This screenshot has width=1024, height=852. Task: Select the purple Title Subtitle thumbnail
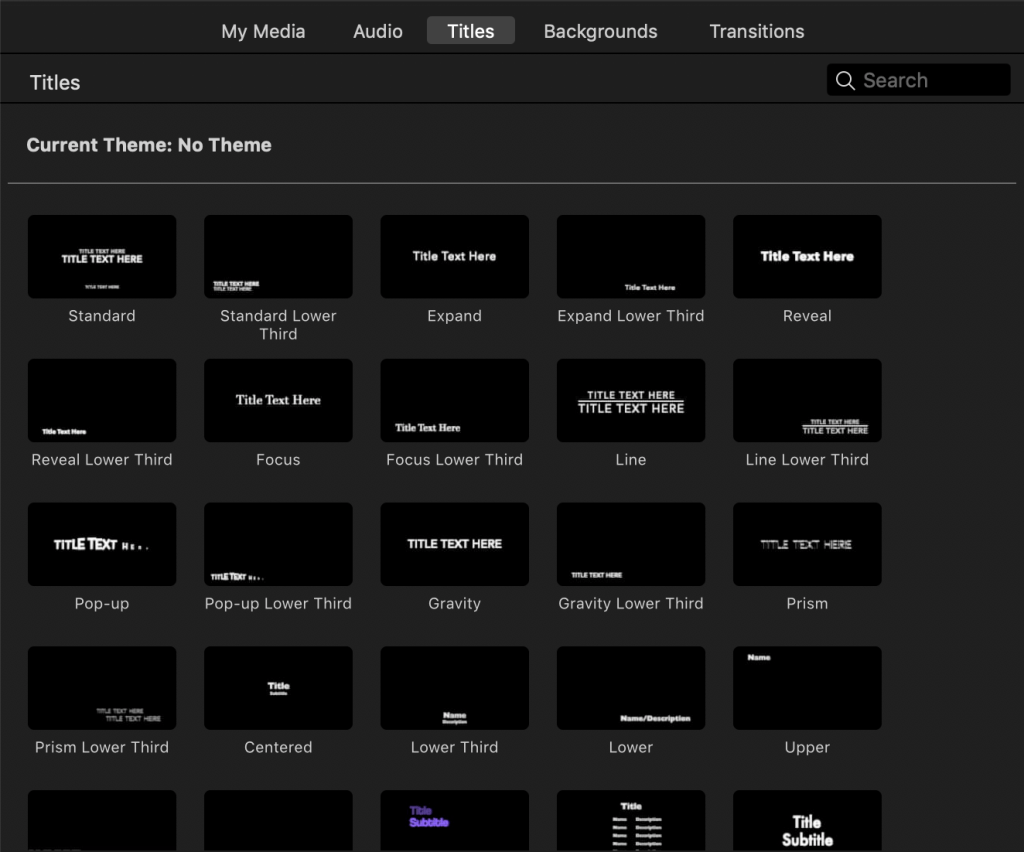click(x=454, y=820)
